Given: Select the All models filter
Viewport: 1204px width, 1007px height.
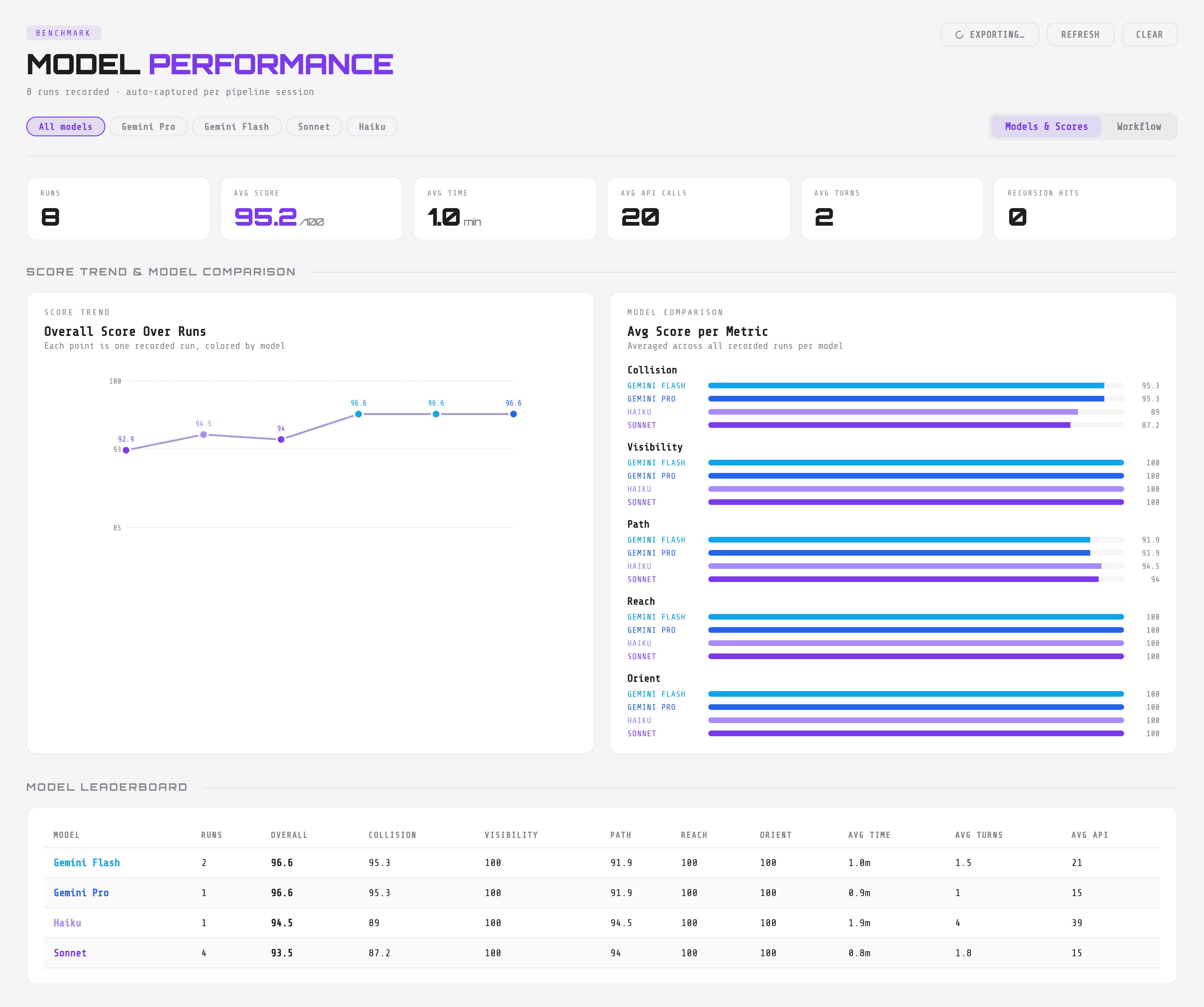Looking at the screenshot, I should [65, 127].
